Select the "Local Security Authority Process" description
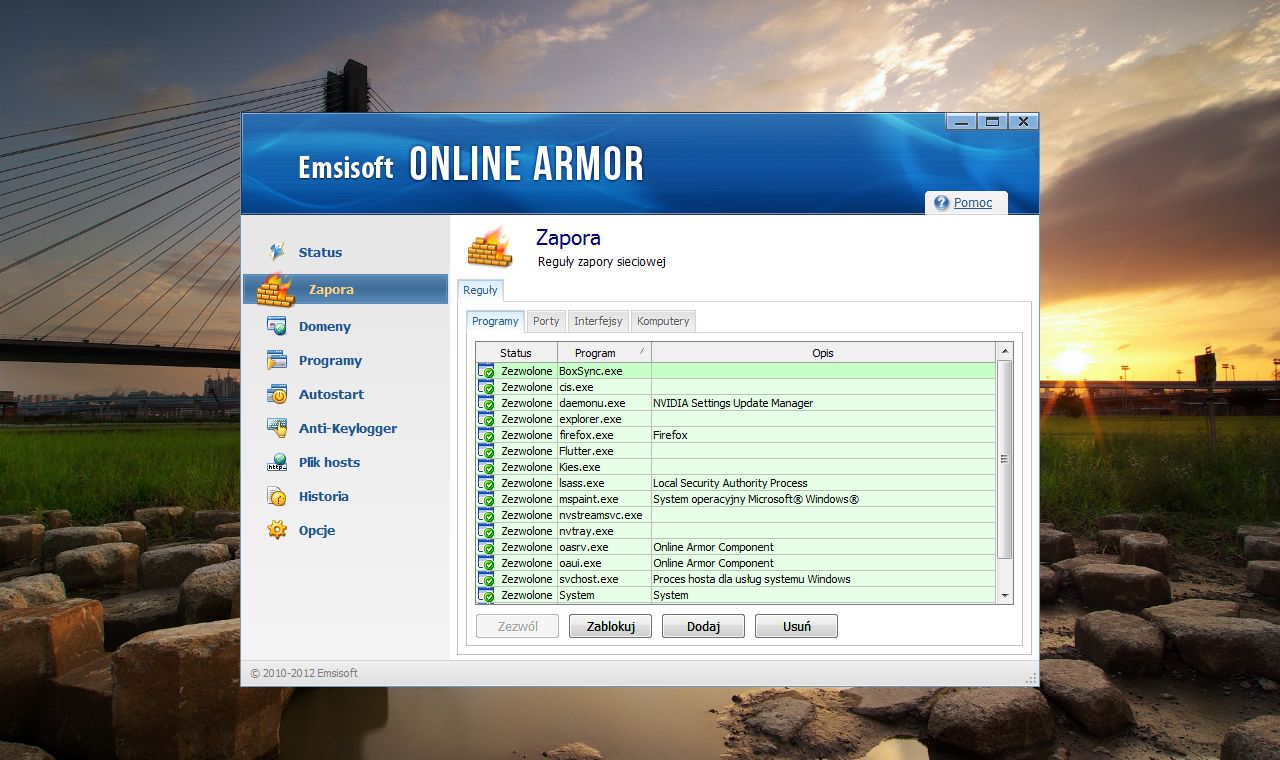1280x760 pixels. 730,483
